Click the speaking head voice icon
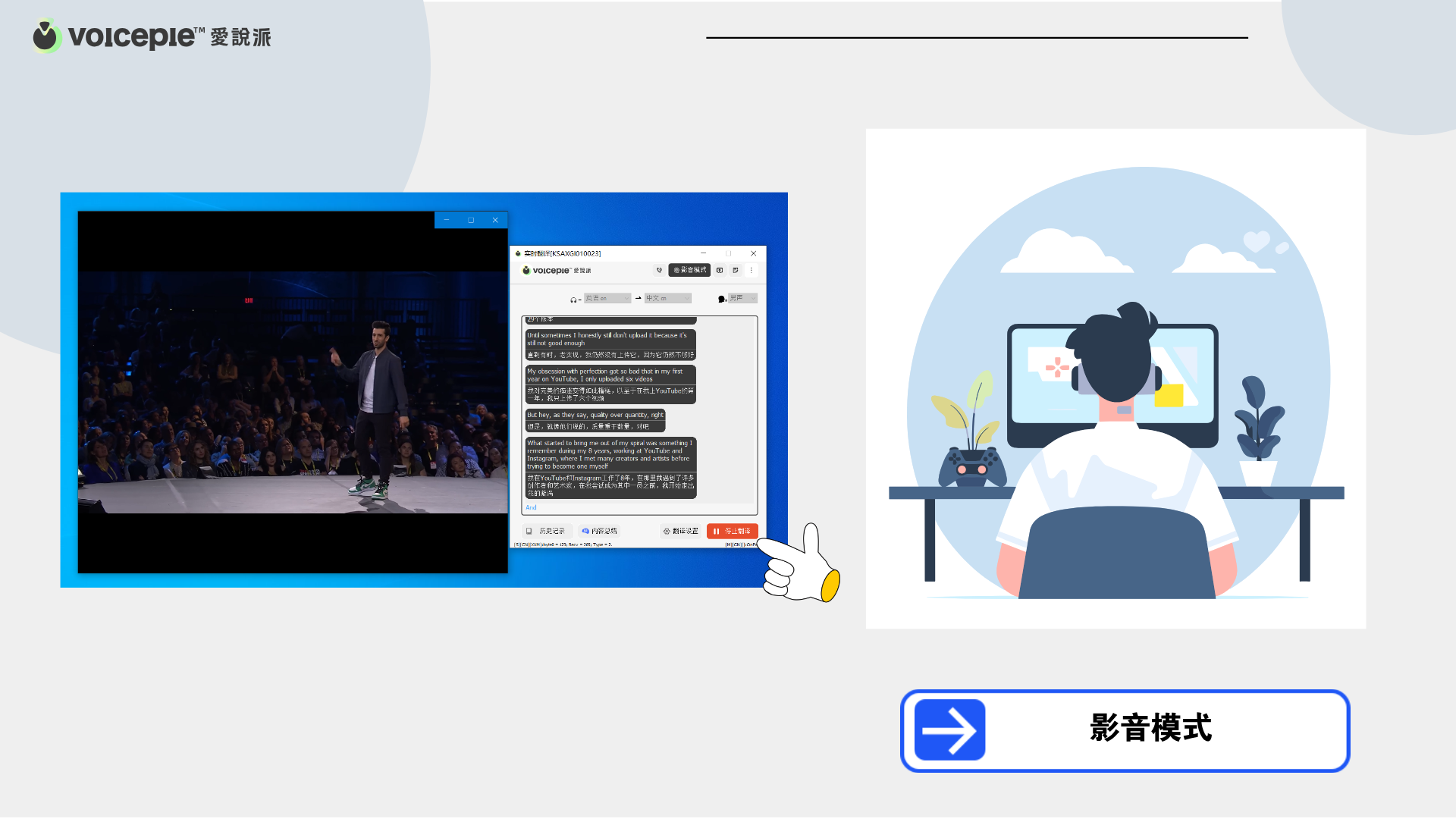1456x819 pixels. pos(722,299)
